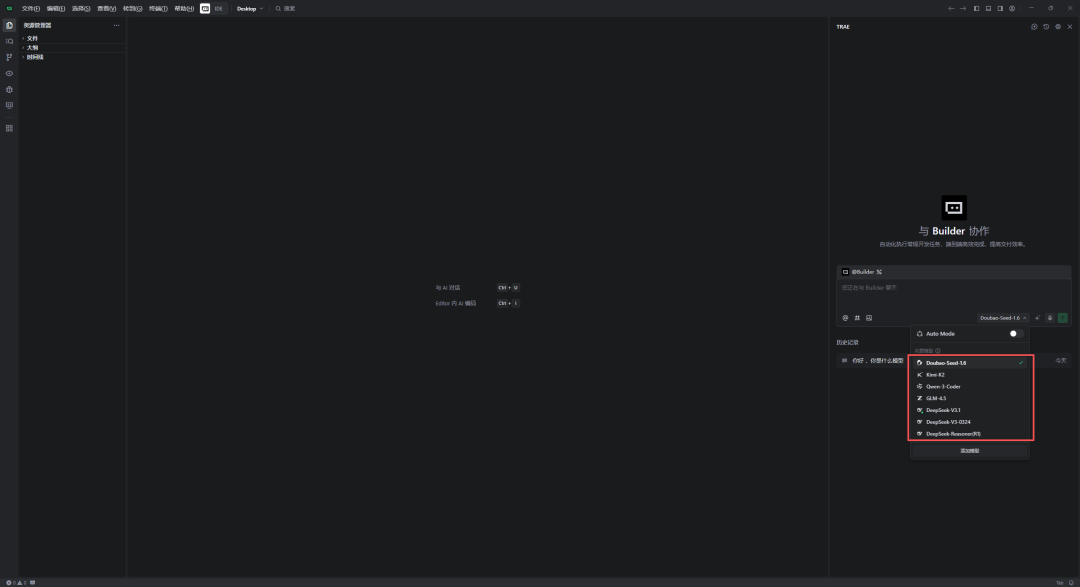Switch to IDE mode in the title bar

point(218,8)
